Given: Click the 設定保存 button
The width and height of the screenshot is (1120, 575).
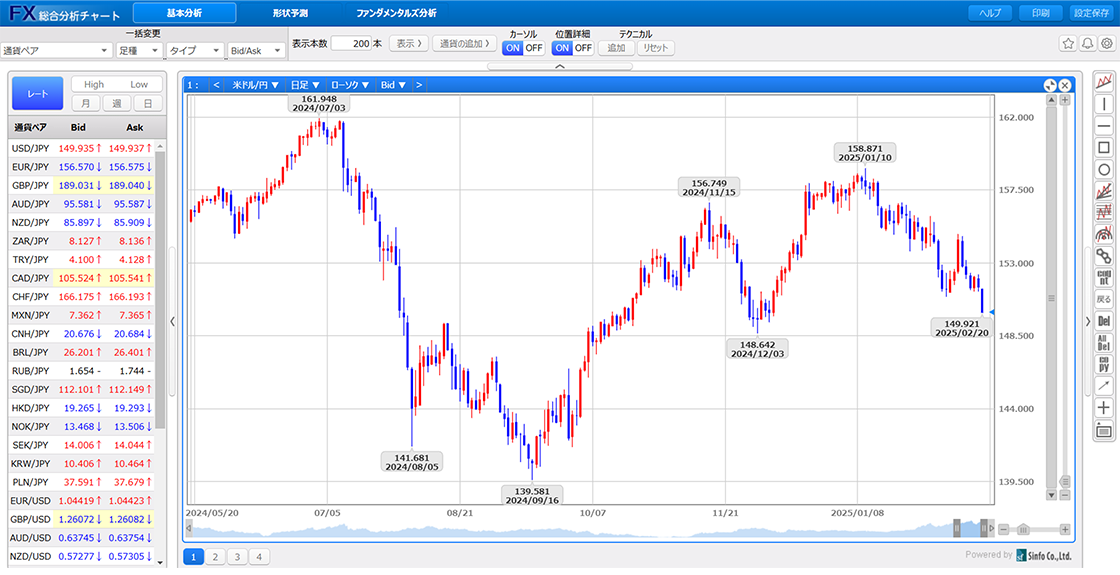Looking at the screenshot, I should [x=1091, y=13].
